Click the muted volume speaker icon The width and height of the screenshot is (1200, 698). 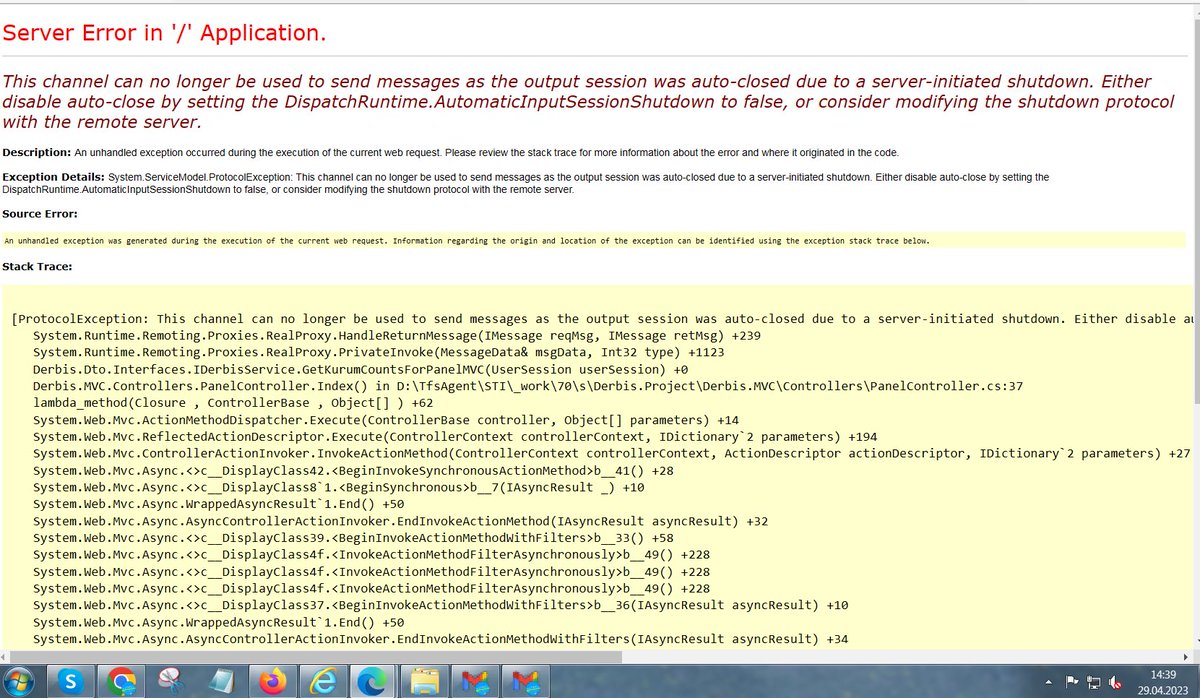coord(1114,683)
